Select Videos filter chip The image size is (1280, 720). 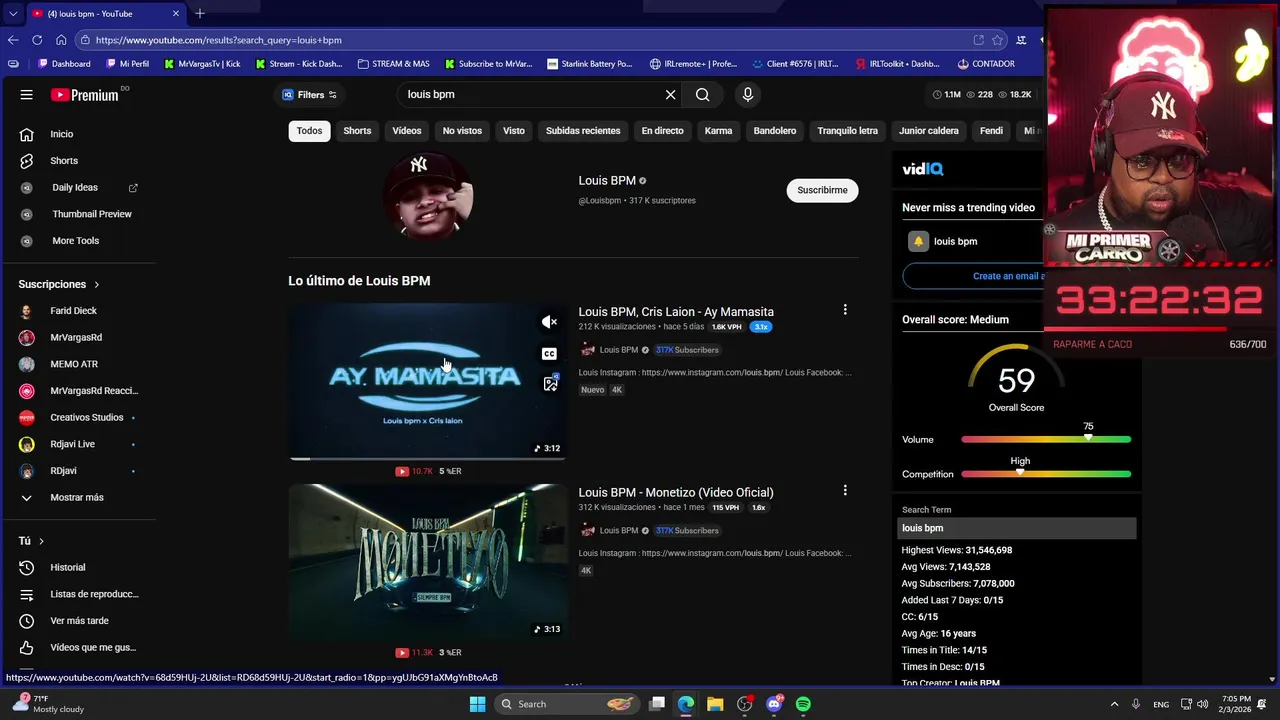pos(407,131)
